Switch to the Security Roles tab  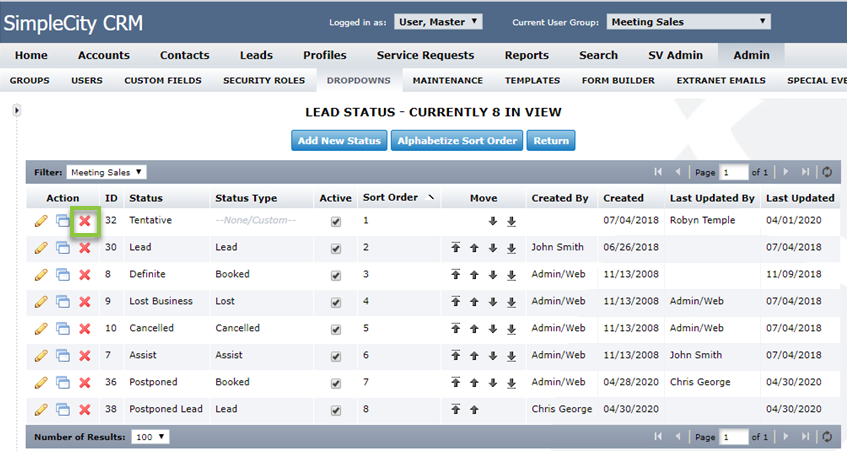click(264, 80)
